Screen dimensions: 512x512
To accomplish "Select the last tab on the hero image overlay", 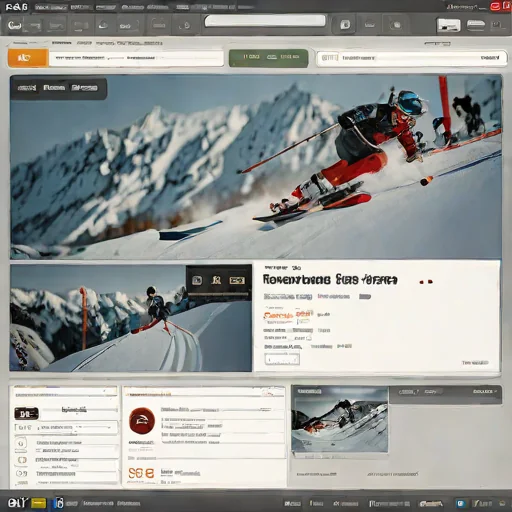I will 85,88.
